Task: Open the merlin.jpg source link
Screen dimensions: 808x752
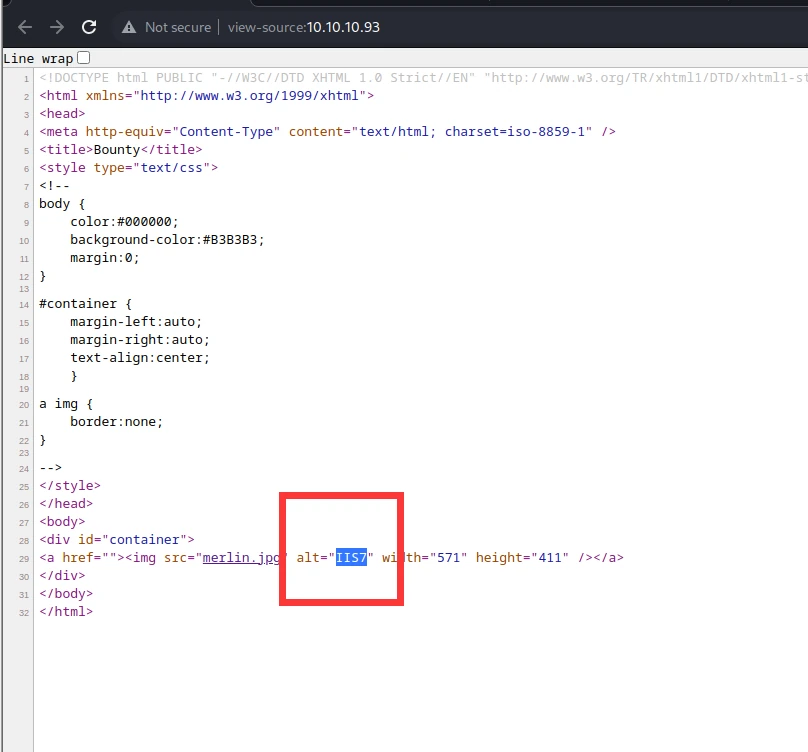Action: 241,558
